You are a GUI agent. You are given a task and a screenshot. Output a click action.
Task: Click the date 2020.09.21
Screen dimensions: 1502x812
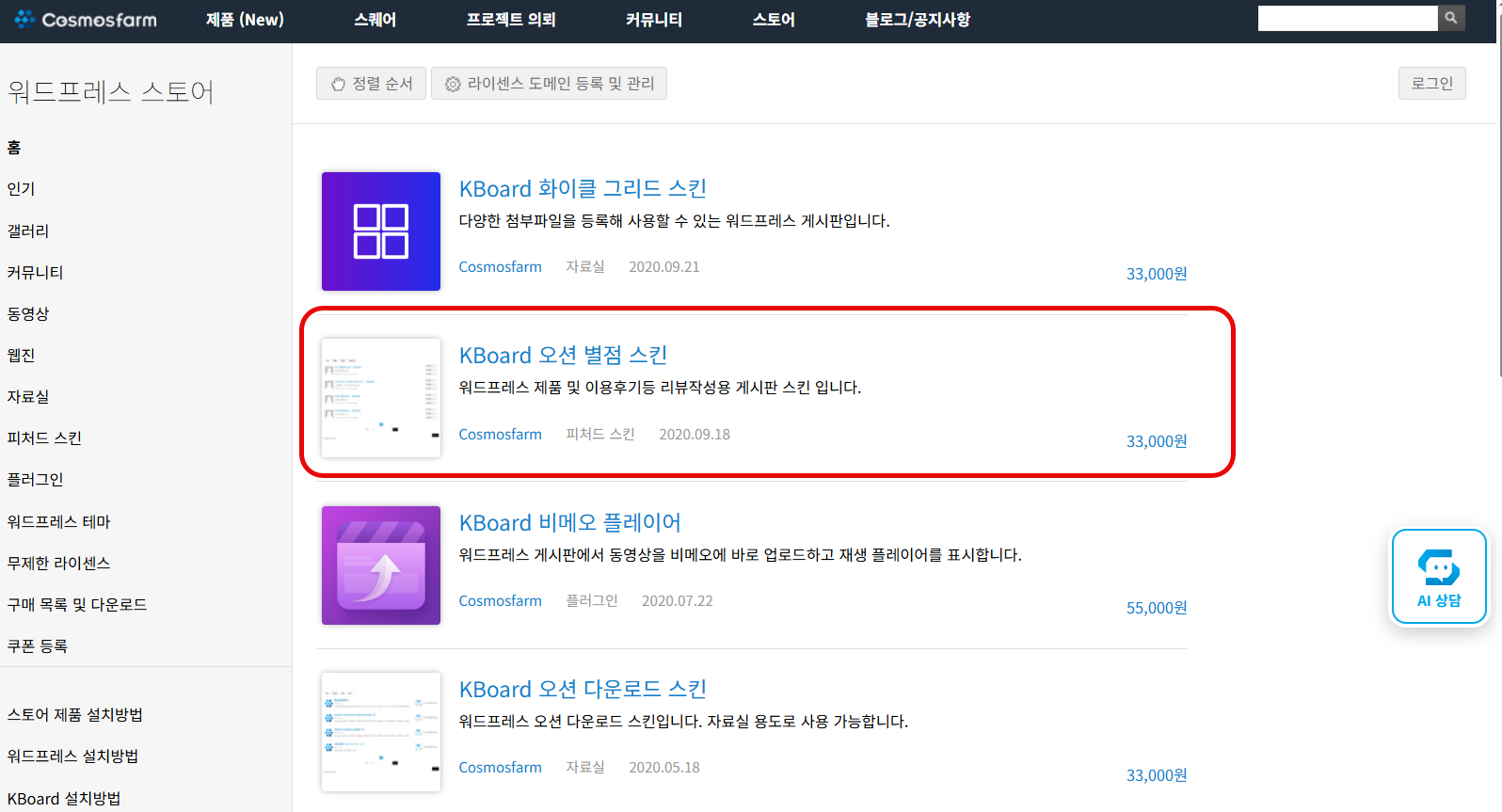click(x=664, y=267)
